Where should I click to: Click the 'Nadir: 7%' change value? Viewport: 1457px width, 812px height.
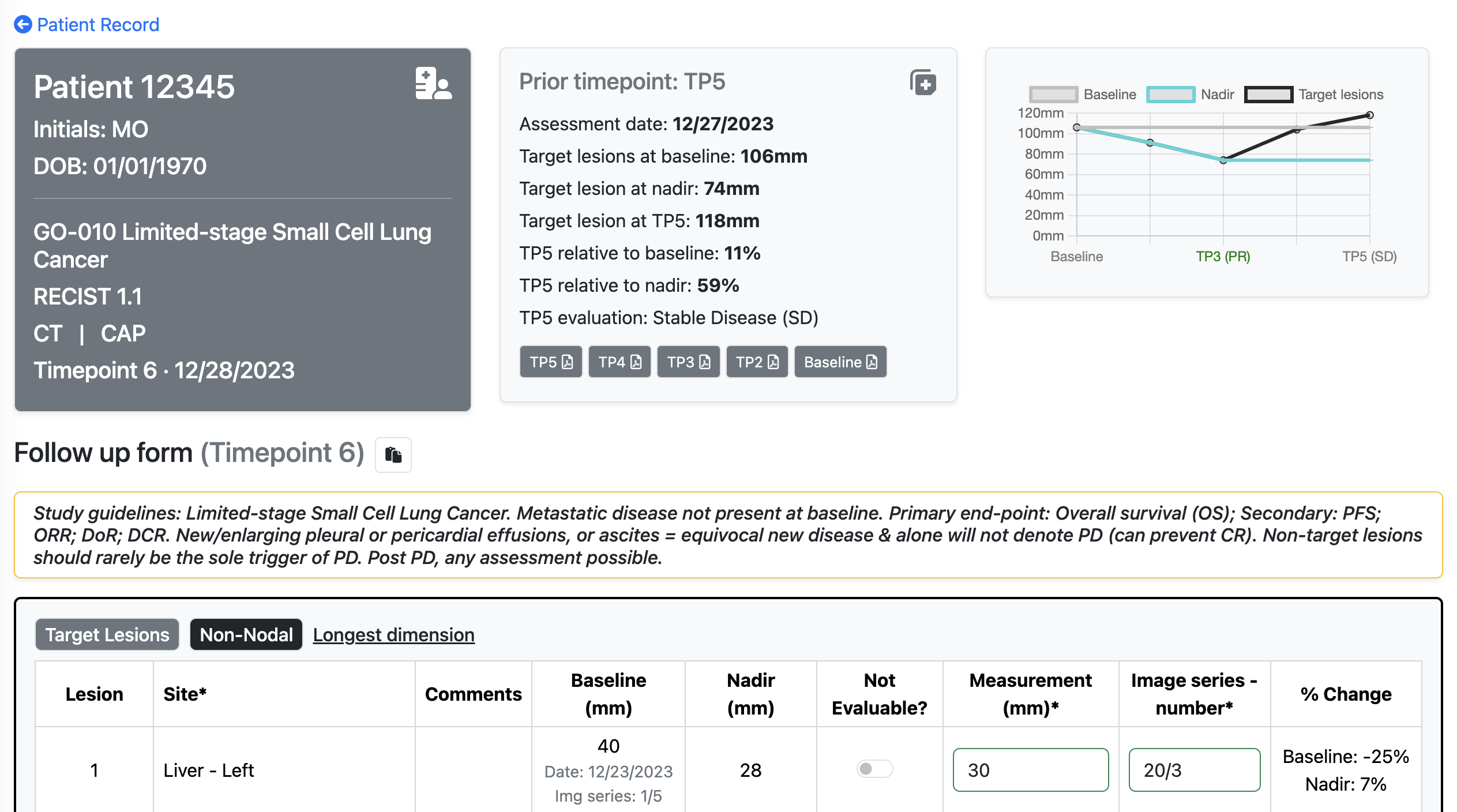point(1346,784)
